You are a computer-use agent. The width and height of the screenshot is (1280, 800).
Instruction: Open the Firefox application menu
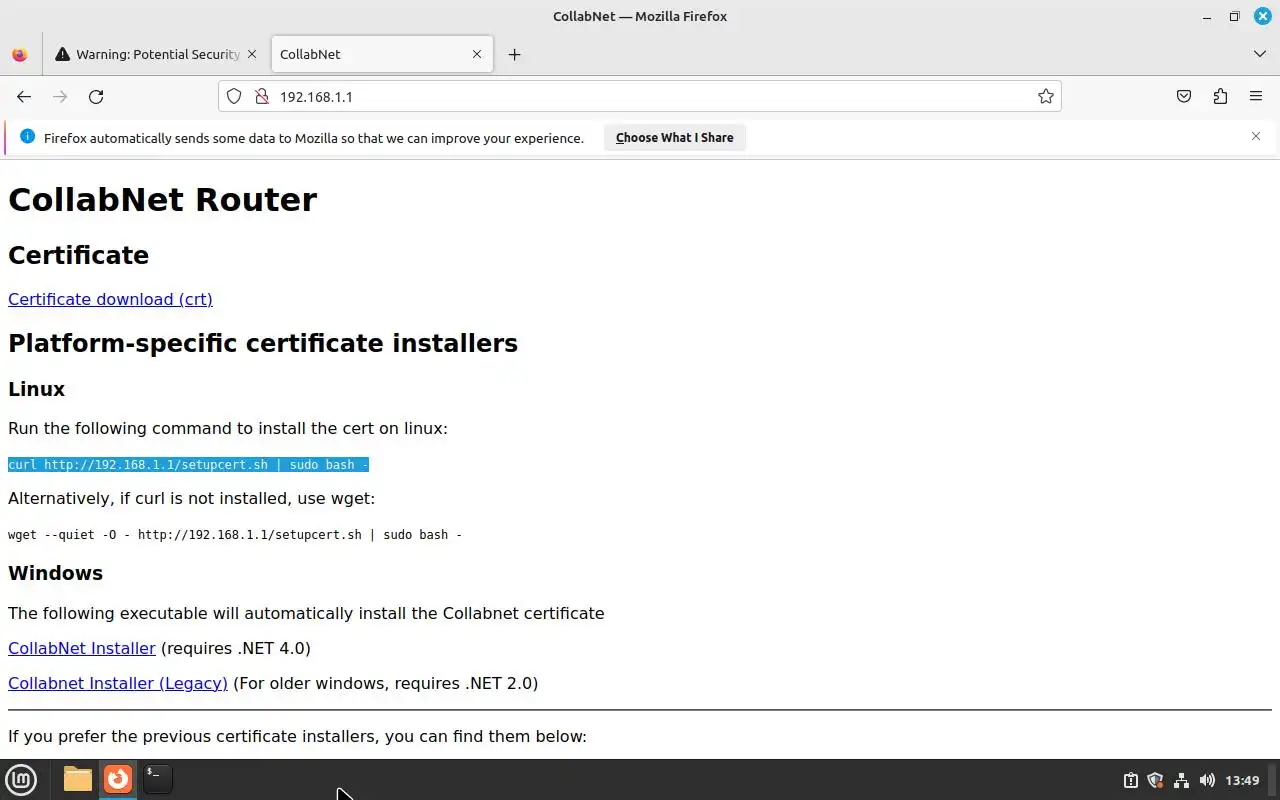(1256, 97)
